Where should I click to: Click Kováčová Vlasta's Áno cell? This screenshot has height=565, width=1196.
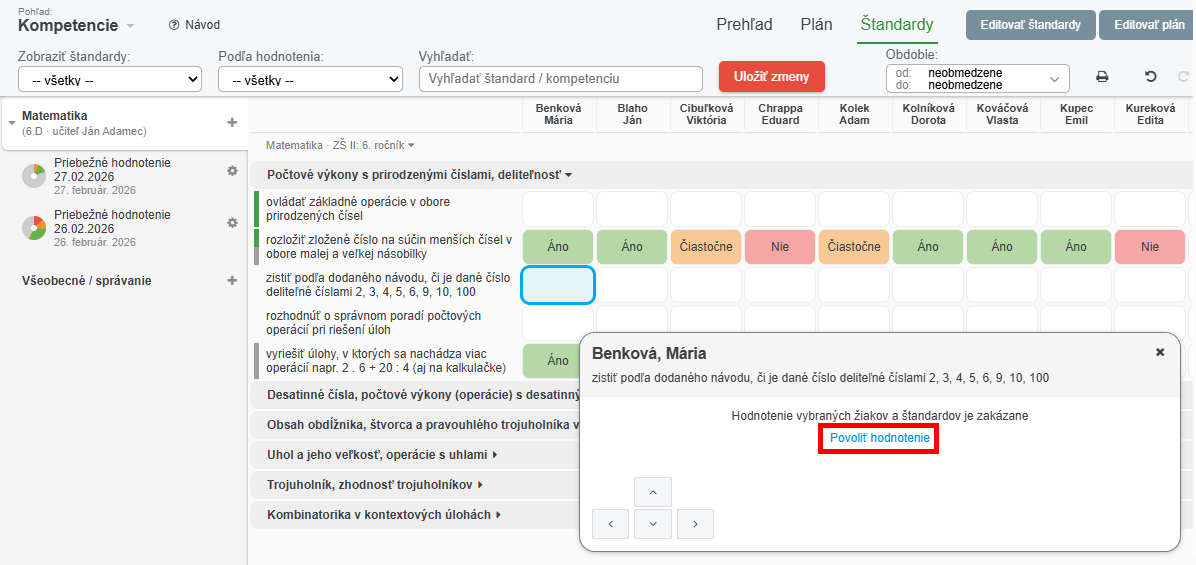tap(1002, 247)
